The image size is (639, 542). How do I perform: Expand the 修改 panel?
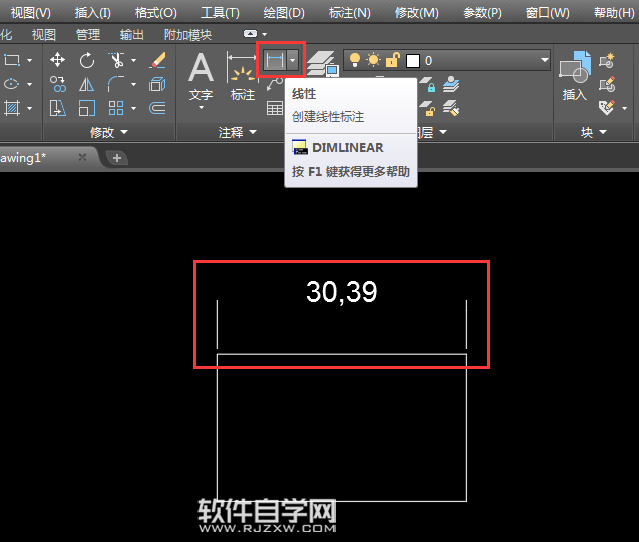(109, 132)
